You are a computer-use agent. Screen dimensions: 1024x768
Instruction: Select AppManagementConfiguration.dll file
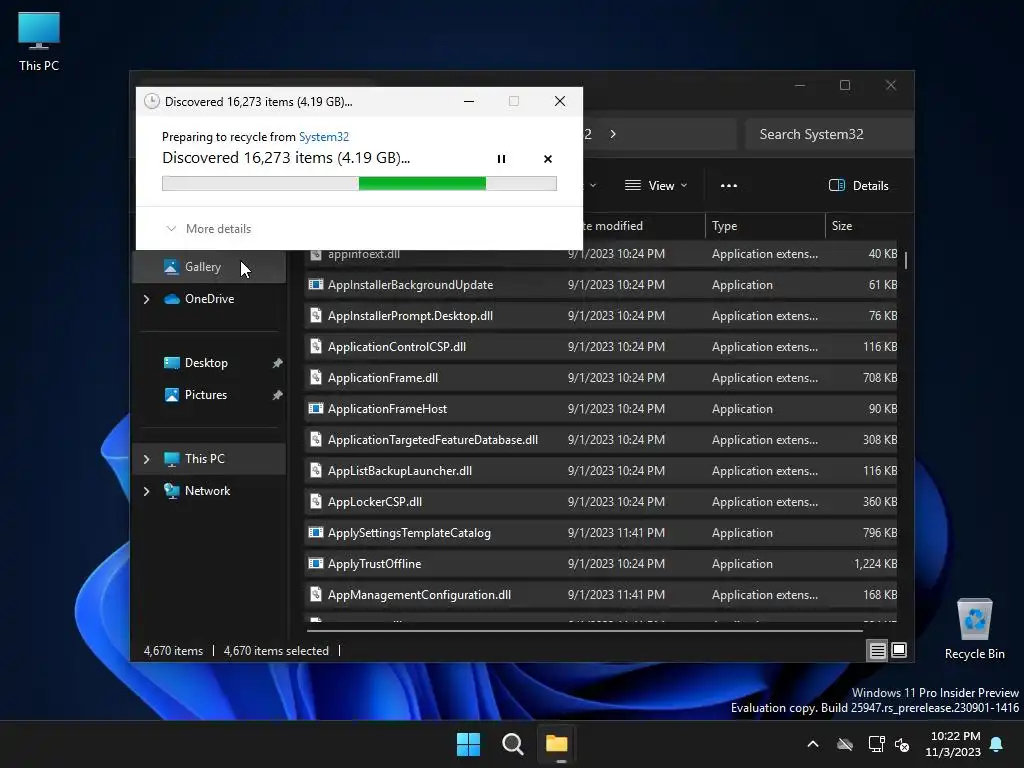coord(601,595)
